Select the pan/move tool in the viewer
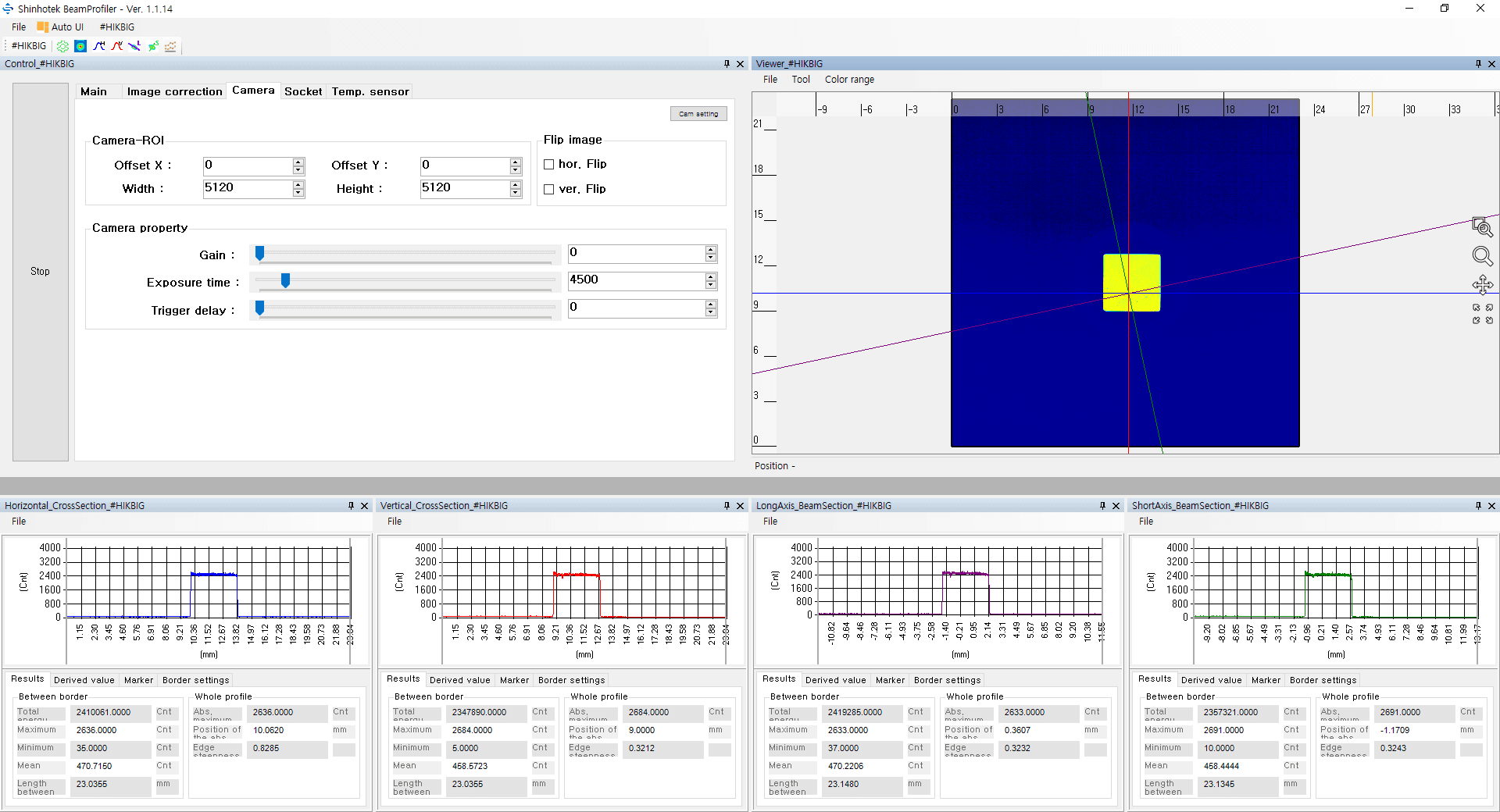The image size is (1500, 812). pyautogui.click(x=1482, y=285)
